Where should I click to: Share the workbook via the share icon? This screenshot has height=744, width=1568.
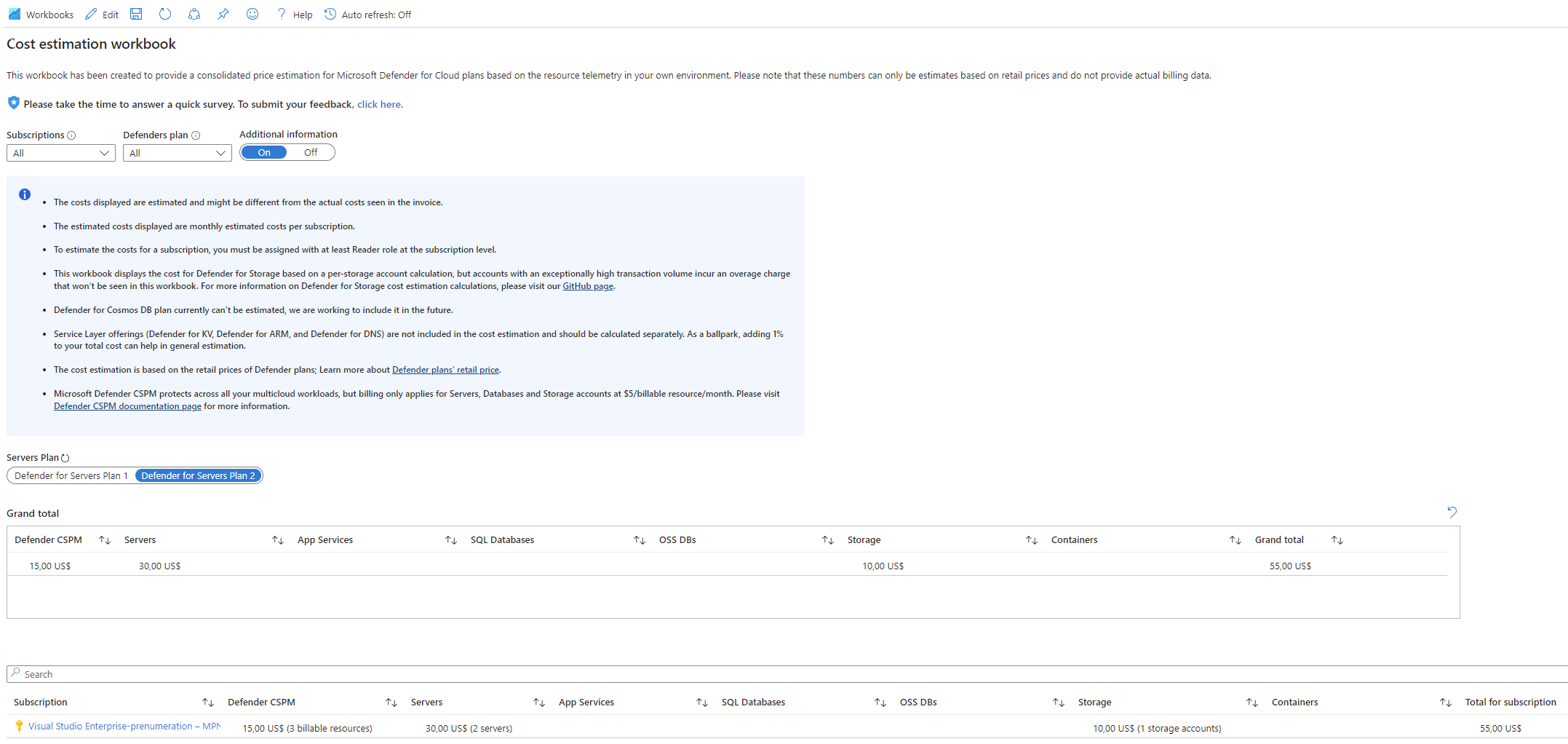tap(194, 14)
